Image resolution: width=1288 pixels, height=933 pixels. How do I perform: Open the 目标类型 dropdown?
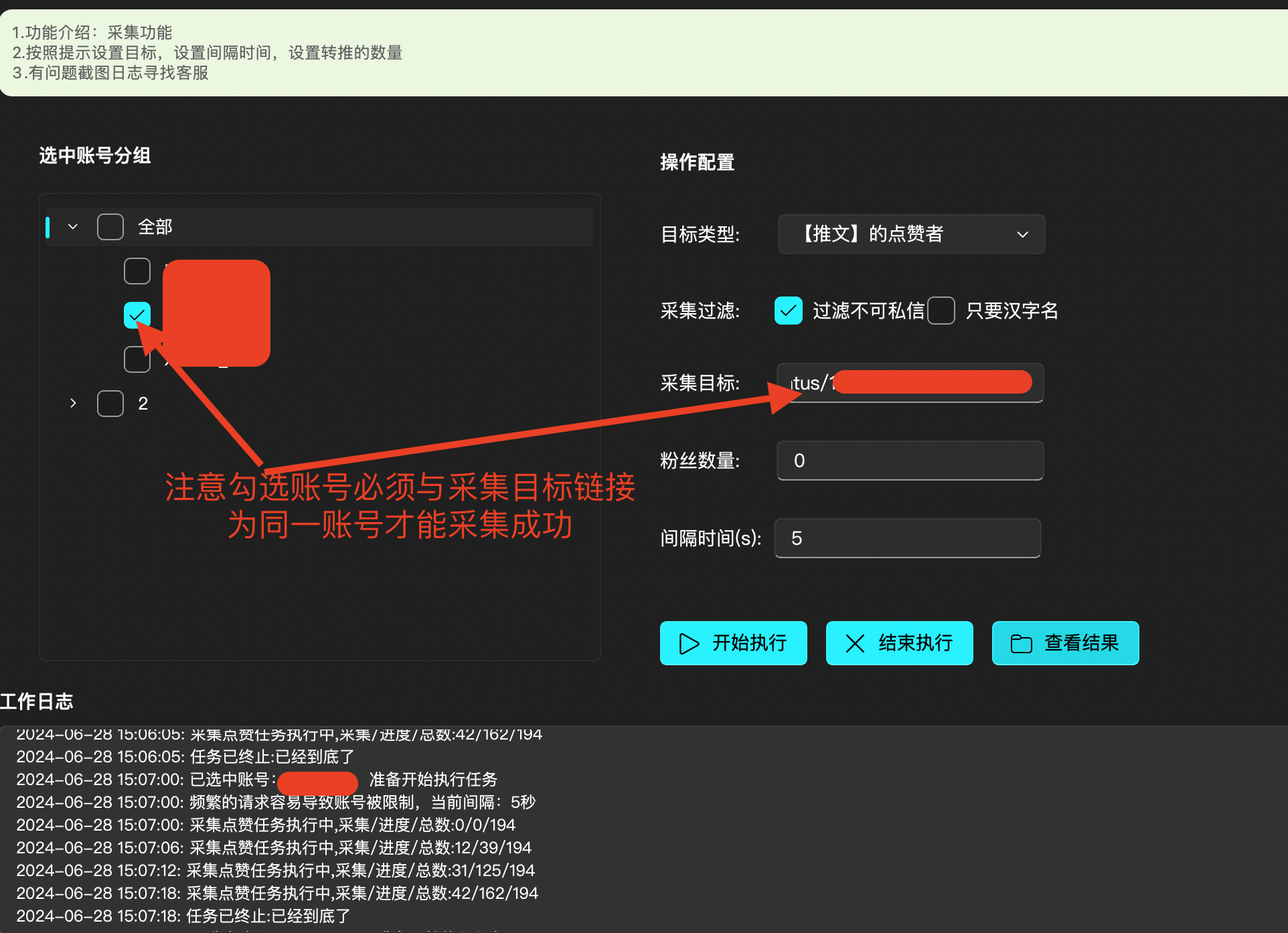(910, 234)
